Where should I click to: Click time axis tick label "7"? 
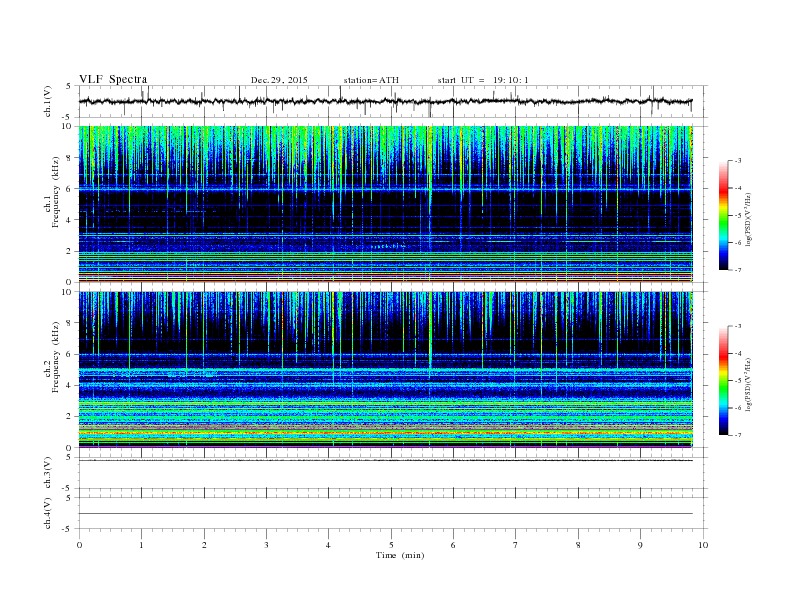(x=516, y=545)
